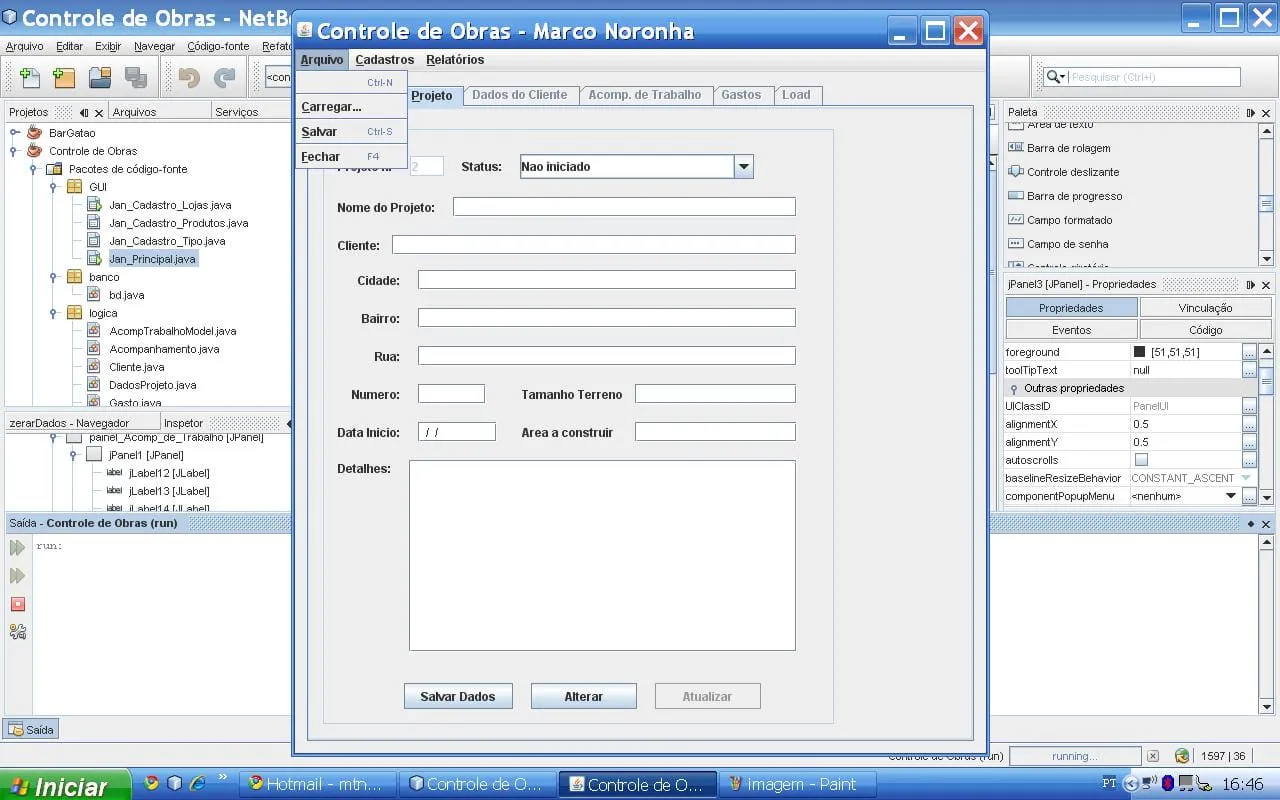This screenshot has width=1280, height=800.
Task: Close the jPanel3 Propriedades panel with its X
Action: pos(1266,284)
